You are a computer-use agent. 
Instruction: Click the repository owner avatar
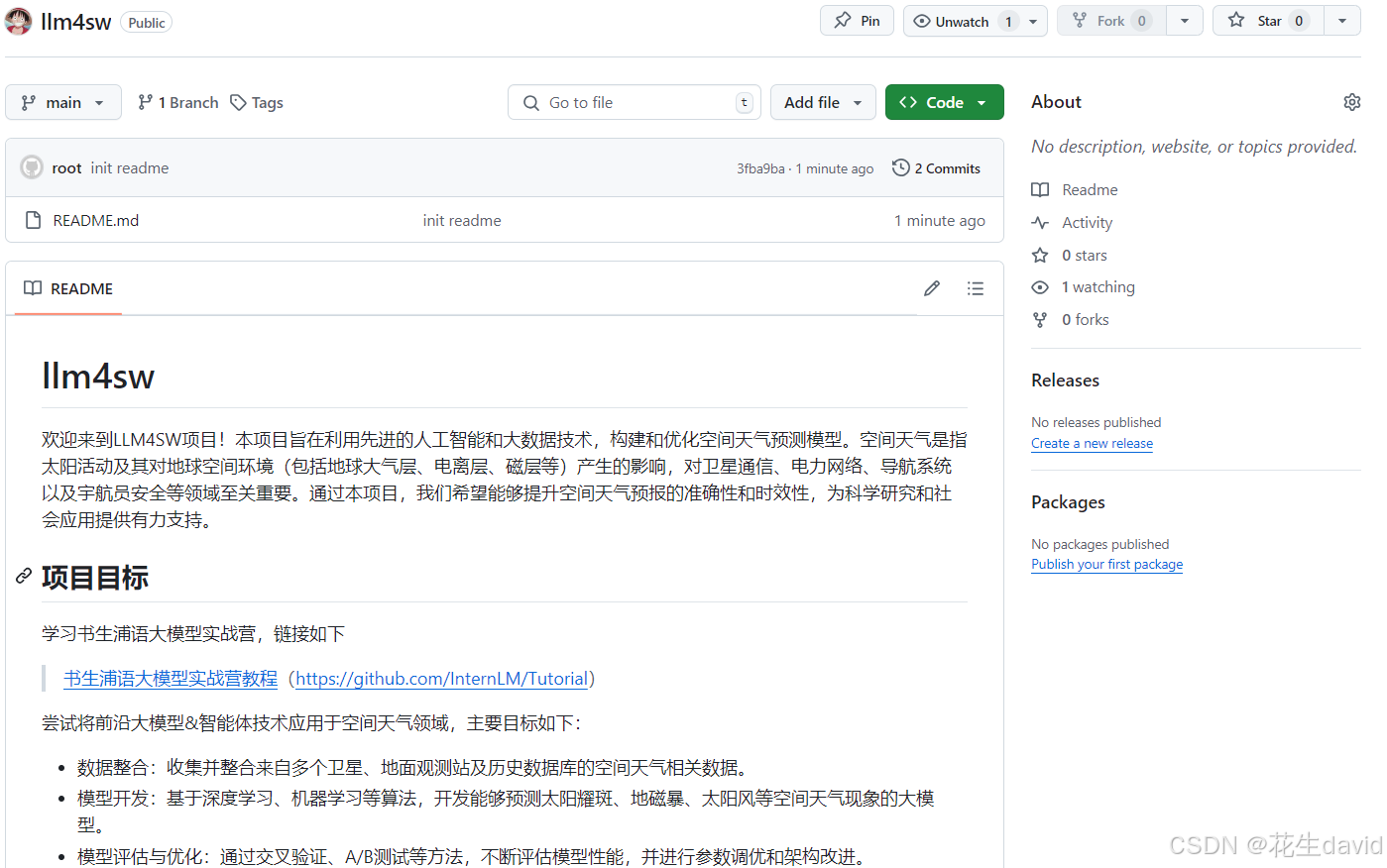pos(18,20)
